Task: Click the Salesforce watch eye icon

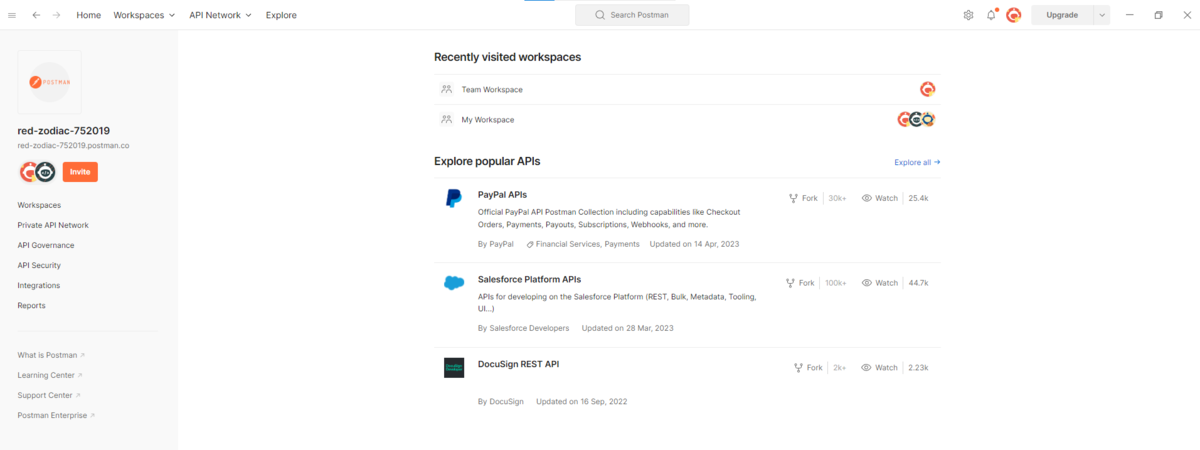Action: pyautogui.click(x=867, y=283)
